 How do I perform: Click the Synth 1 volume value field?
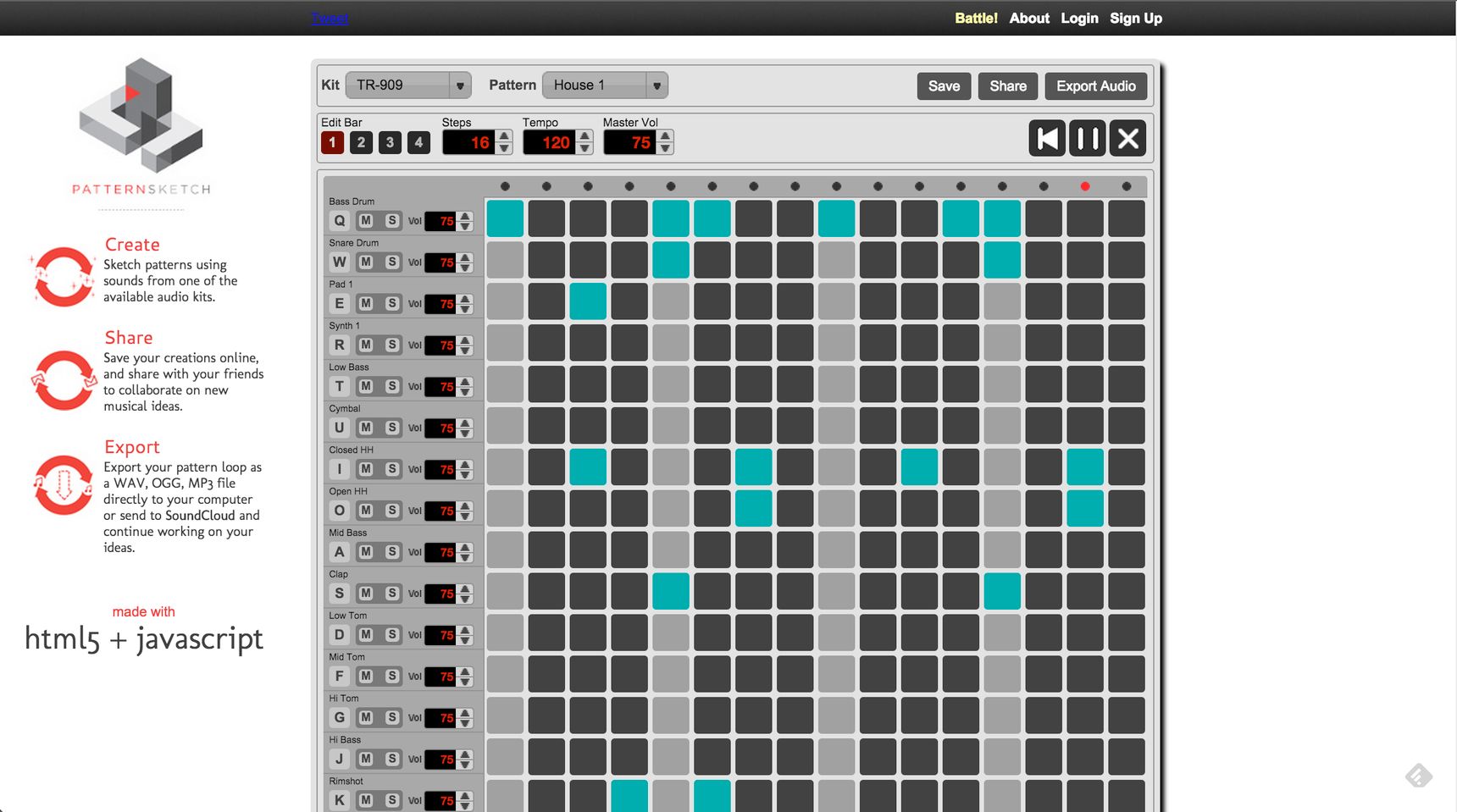click(x=441, y=345)
